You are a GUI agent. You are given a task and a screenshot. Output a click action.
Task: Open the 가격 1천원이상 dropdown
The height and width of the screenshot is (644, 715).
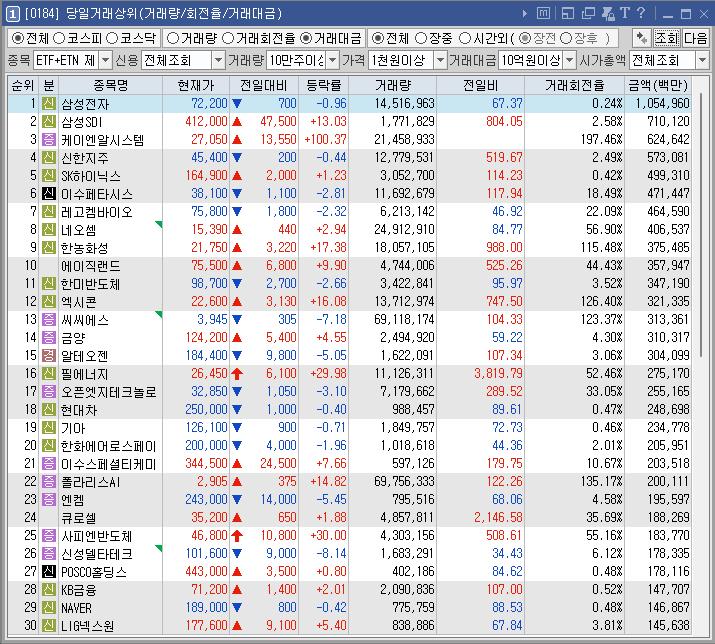[440, 60]
